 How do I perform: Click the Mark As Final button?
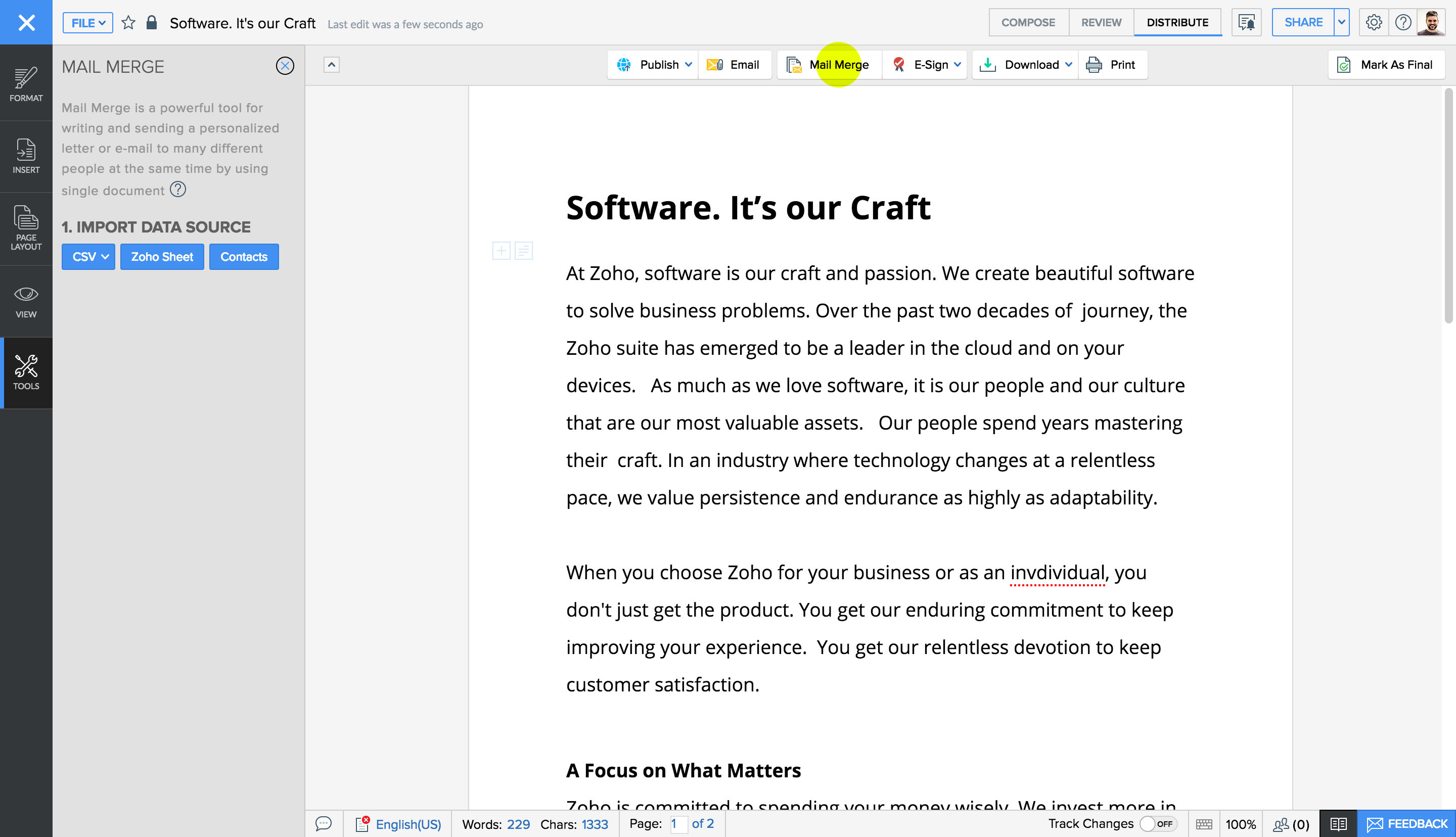tap(1386, 65)
